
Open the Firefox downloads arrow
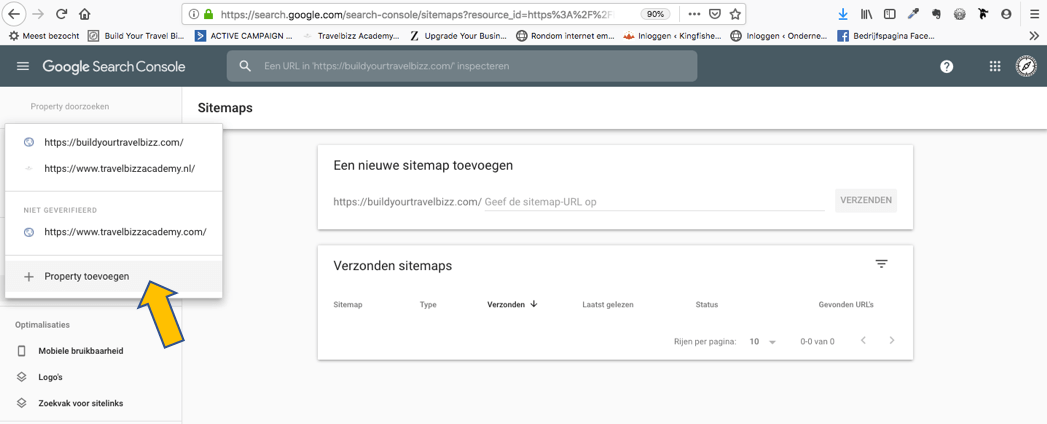[843, 13]
